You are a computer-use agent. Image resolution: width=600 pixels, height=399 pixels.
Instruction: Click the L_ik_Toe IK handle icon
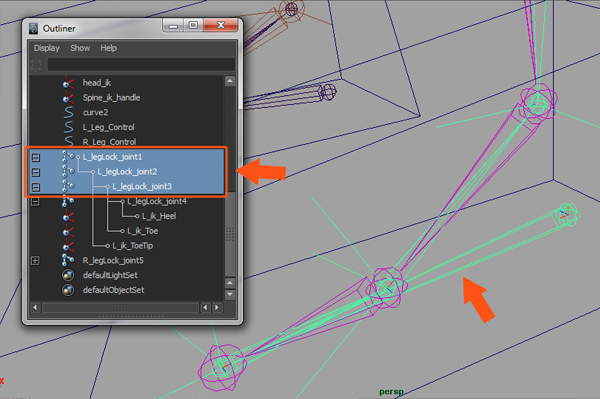68,231
